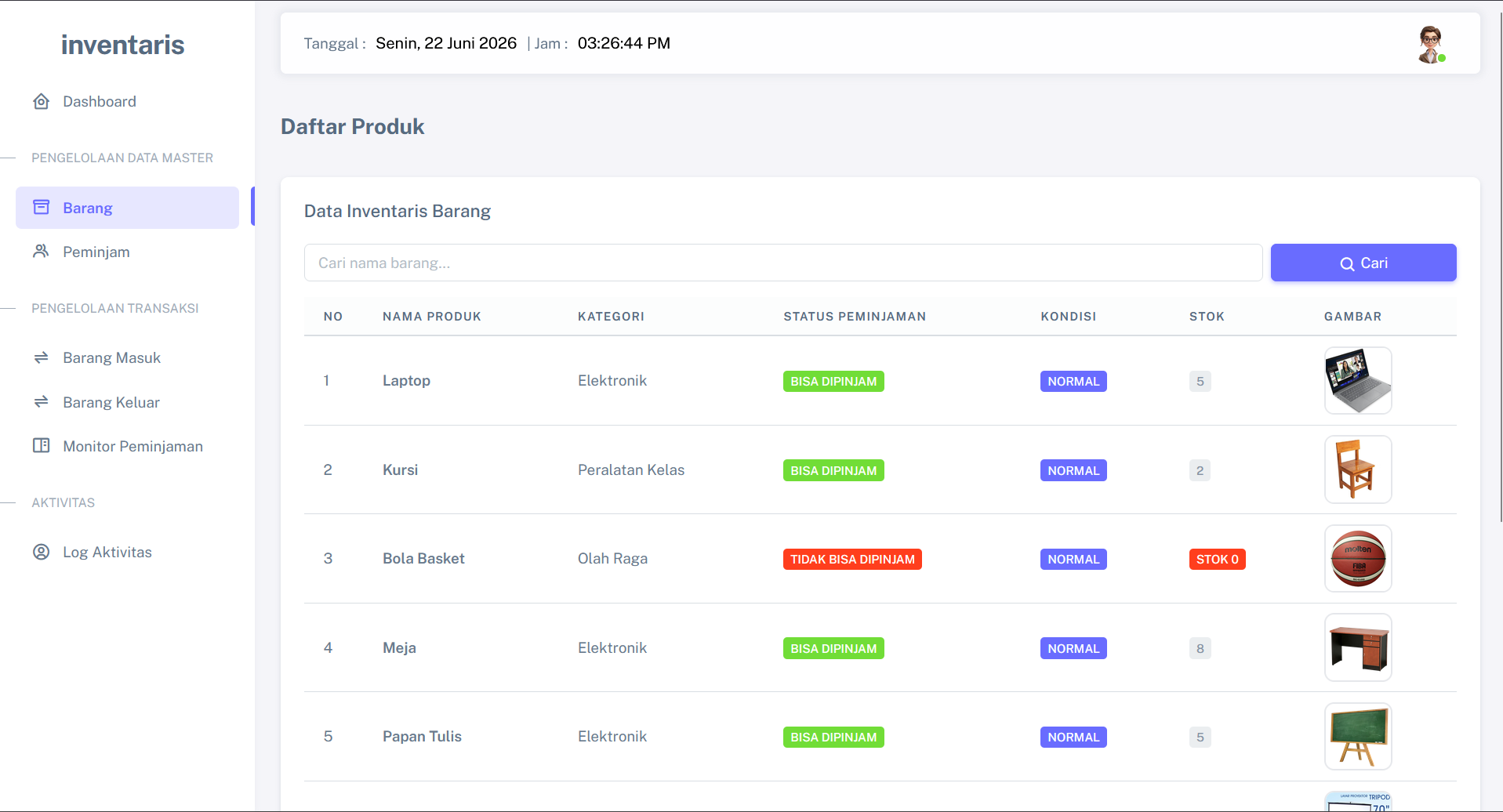Open Monitor Peminjaman page
The width and height of the screenshot is (1503, 812).
point(133,446)
